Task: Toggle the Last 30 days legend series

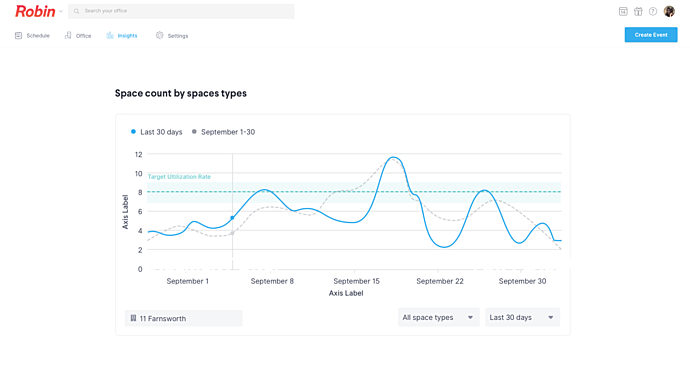Action: click(x=157, y=132)
